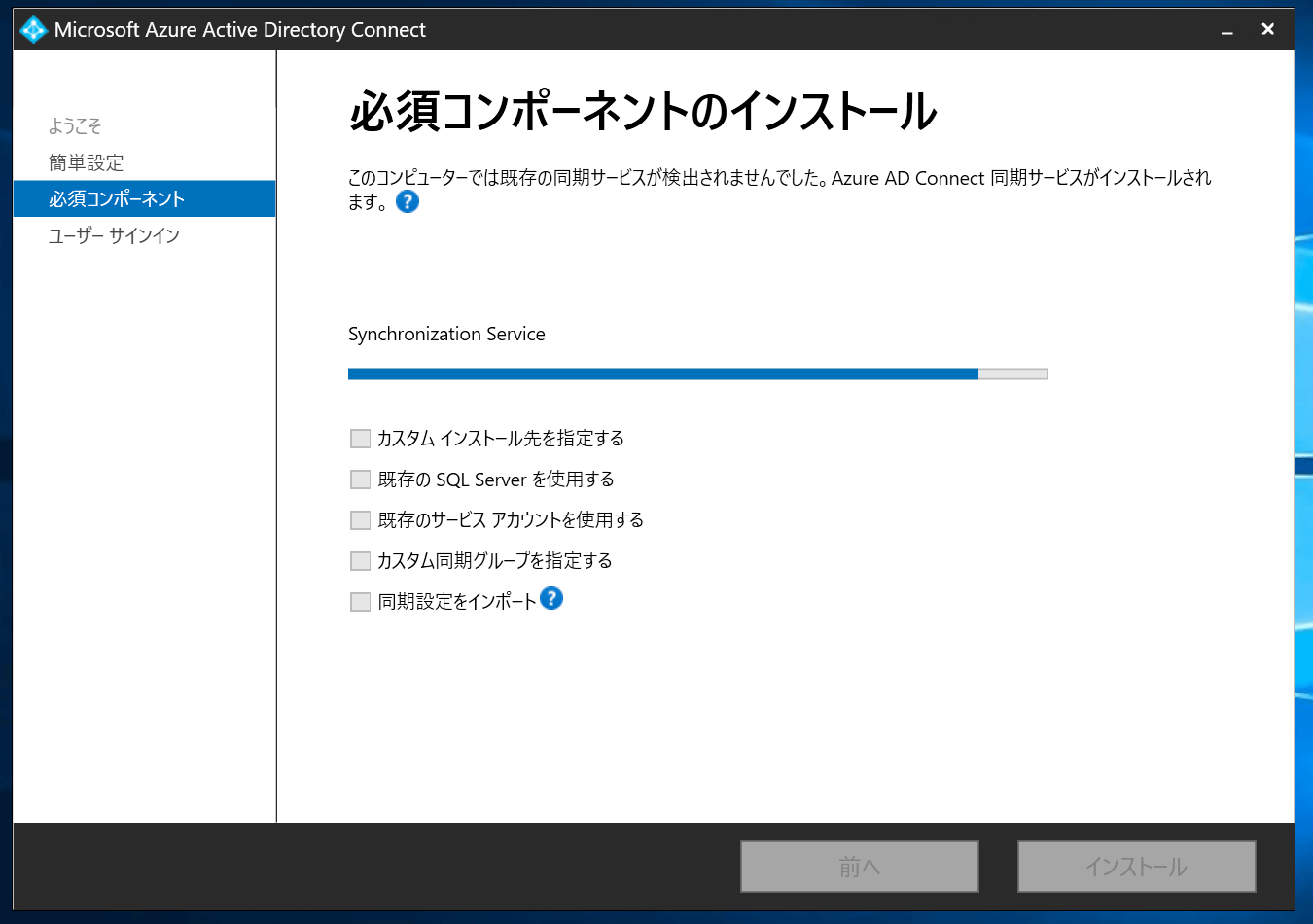Viewport: 1313px width, 924px height.
Task: Toggle カスタム インストール先を指定する checkbox
Action: [360, 439]
